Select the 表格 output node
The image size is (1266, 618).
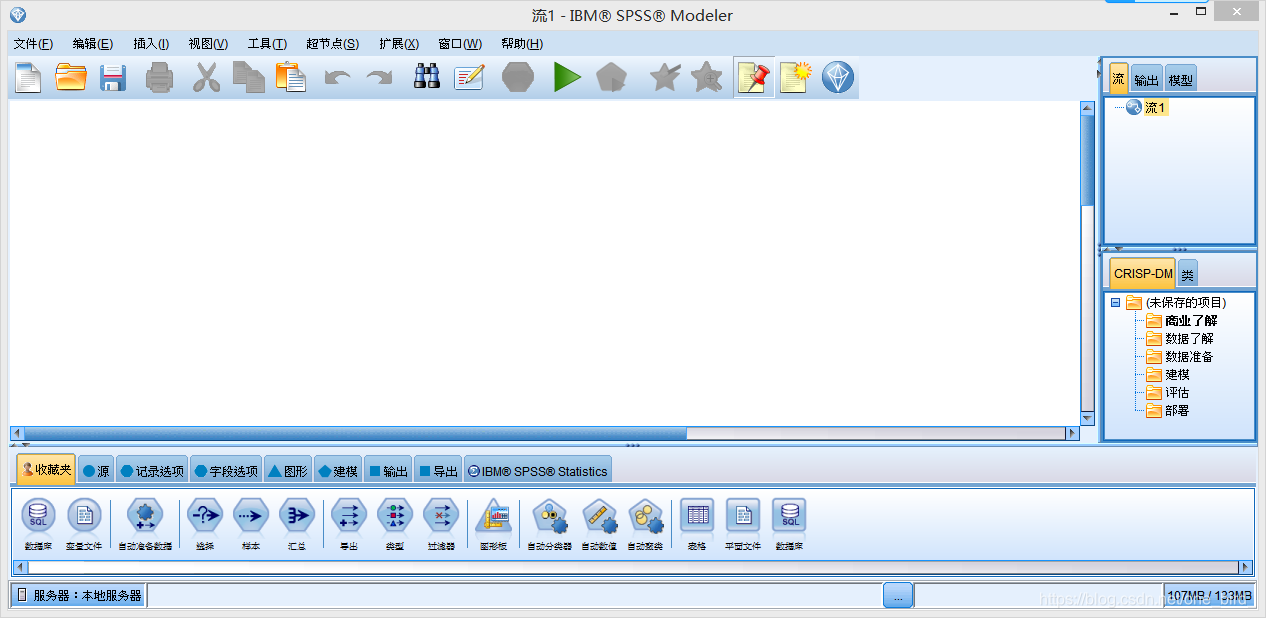tap(697, 524)
